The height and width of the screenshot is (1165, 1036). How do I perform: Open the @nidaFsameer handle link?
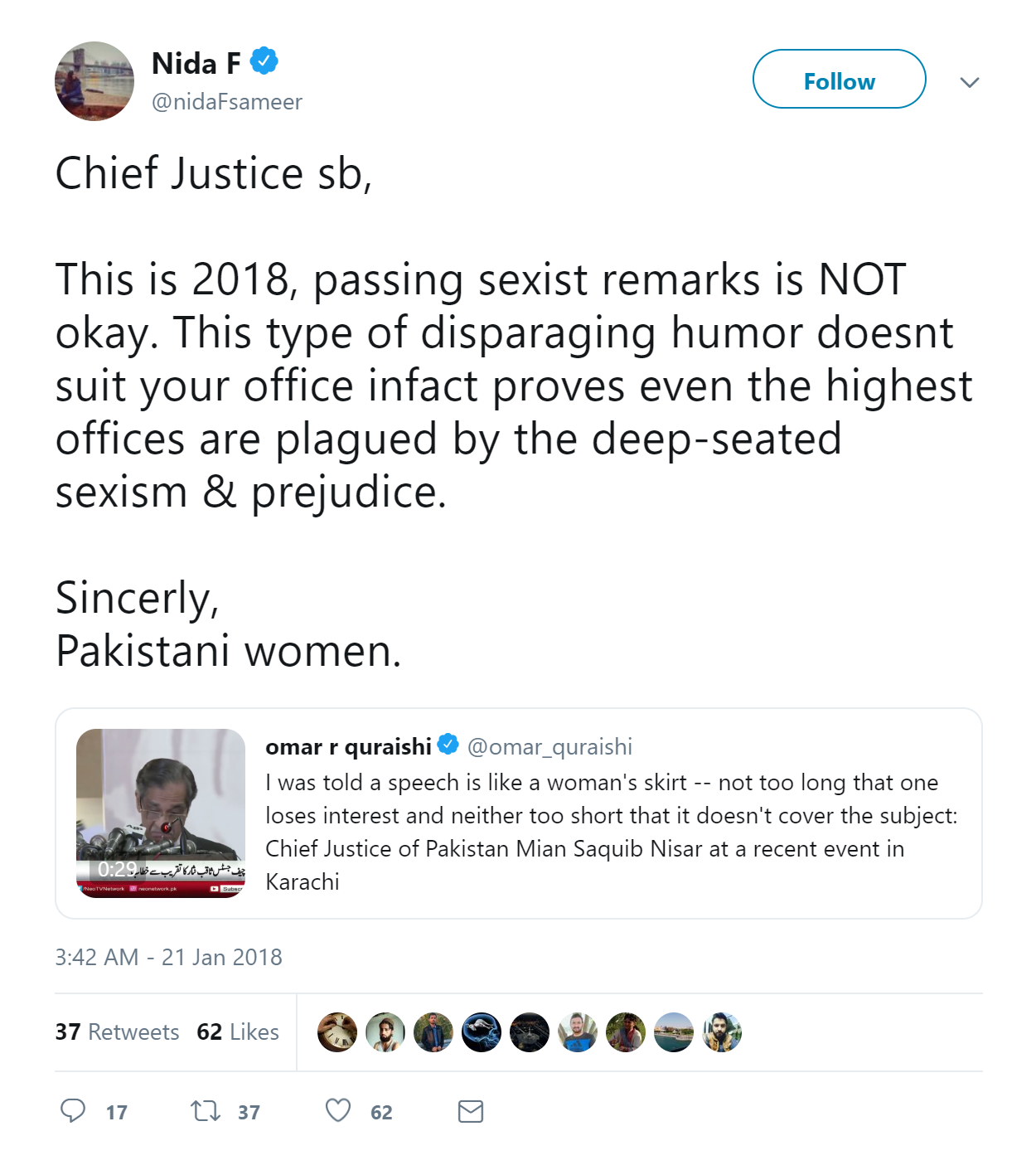point(227,102)
